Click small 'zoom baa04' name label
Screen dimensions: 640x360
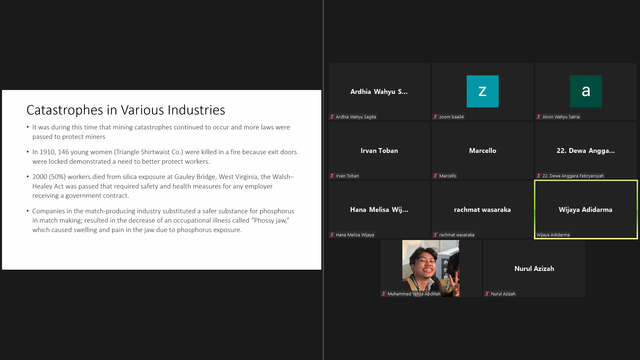point(451,117)
